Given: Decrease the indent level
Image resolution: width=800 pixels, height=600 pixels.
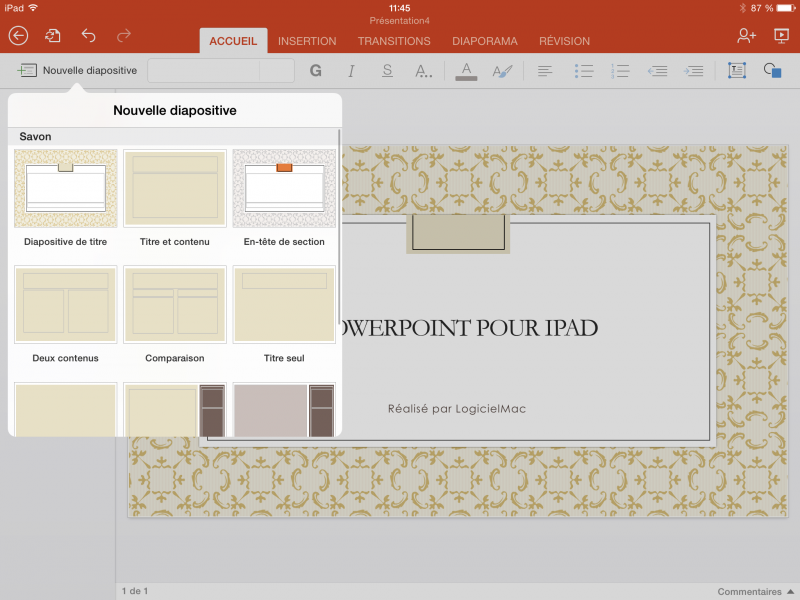Looking at the screenshot, I should pyautogui.click(x=657, y=71).
